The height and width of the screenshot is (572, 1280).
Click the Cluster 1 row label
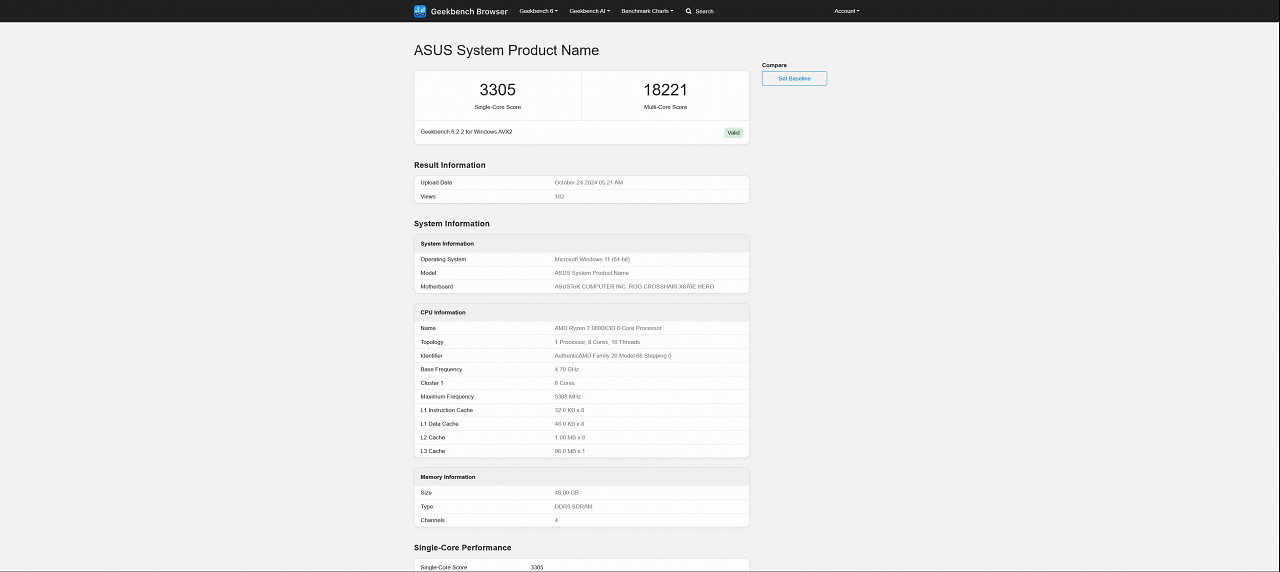pyautogui.click(x=432, y=383)
